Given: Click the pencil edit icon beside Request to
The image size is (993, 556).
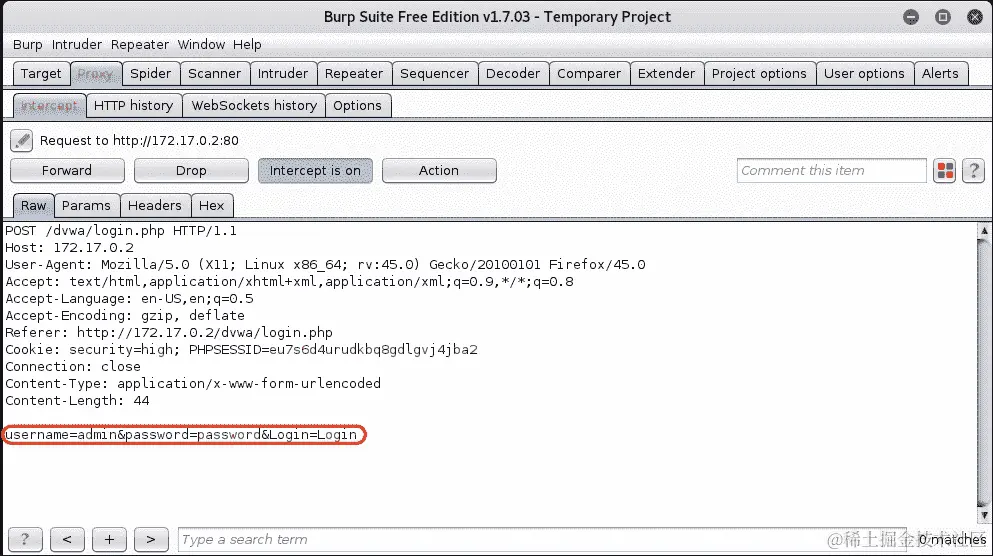Looking at the screenshot, I should point(22,141).
